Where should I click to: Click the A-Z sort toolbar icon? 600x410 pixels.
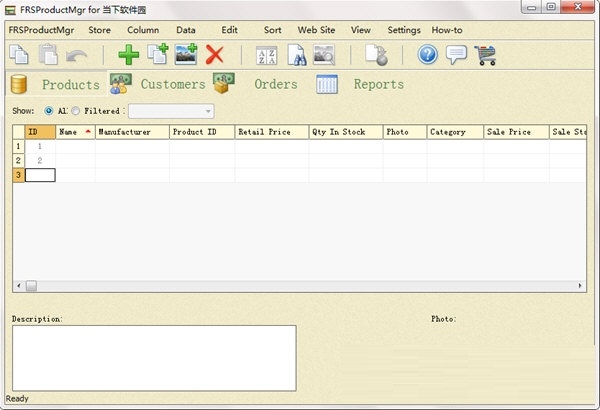266,55
